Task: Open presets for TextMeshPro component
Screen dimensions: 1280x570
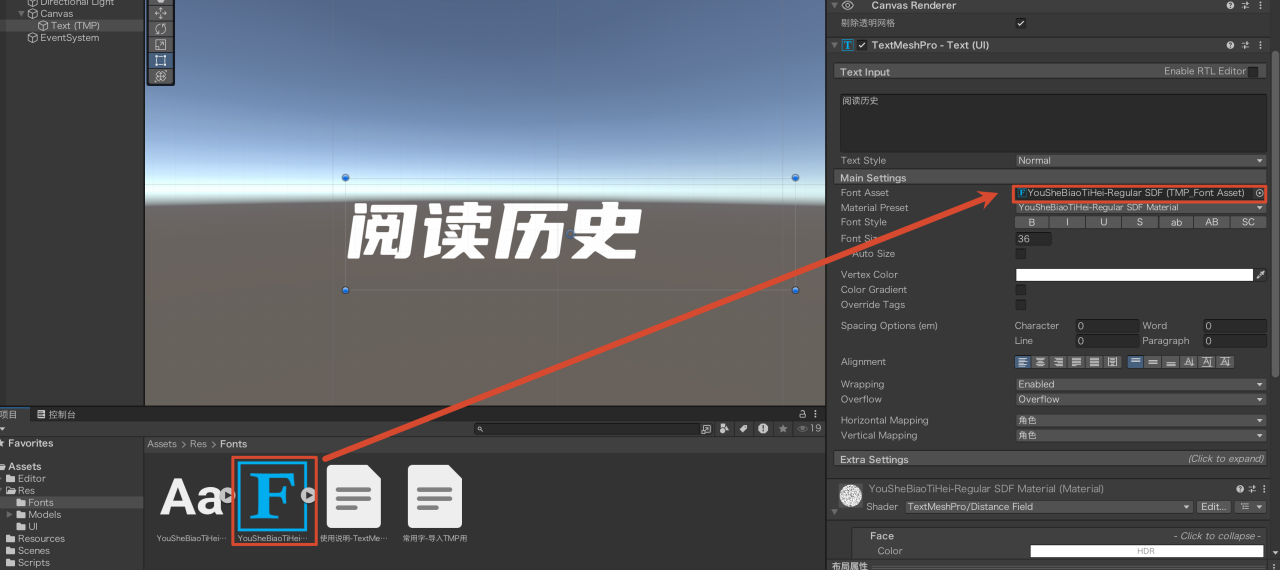Action: coord(1246,45)
